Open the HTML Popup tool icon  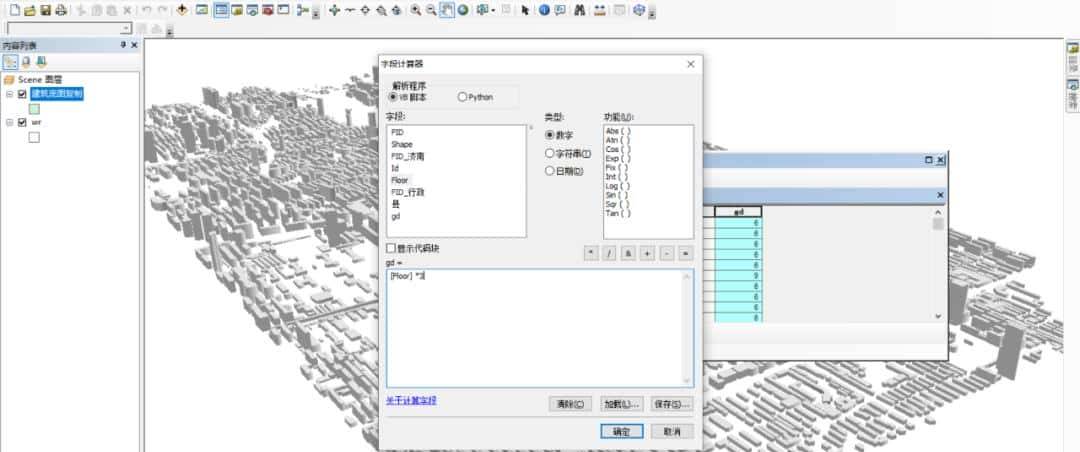pos(560,10)
